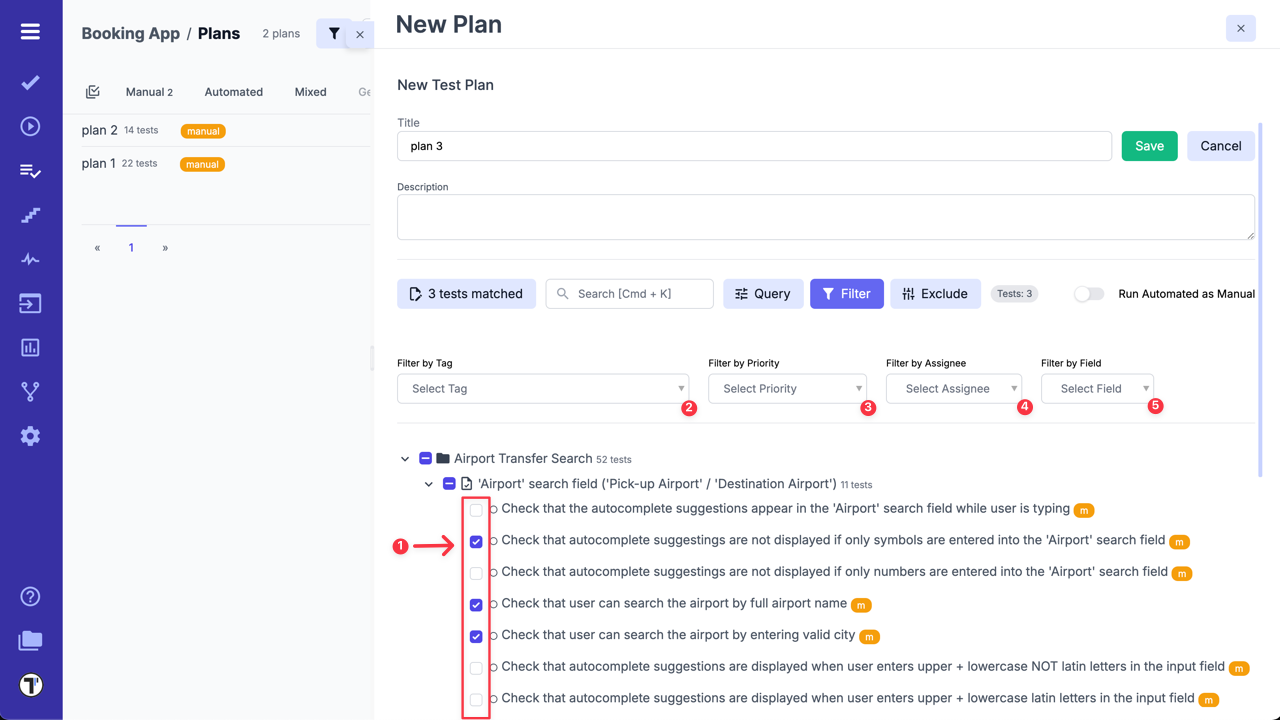The height and width of the screenshot is (720, 1280).
Task: Click the Pulse activity icon in sidebar
Action: point(30,259)
